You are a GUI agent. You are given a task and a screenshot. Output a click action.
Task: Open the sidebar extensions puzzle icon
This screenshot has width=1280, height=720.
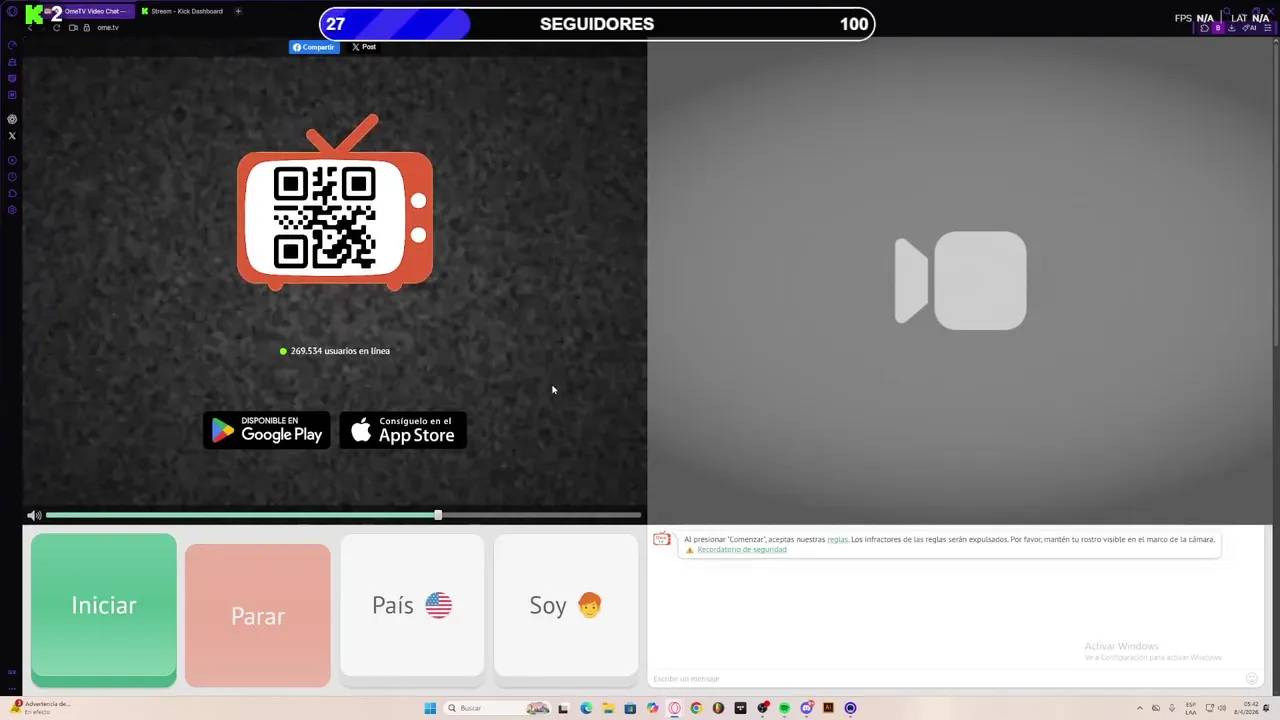[x=12, y=193]
